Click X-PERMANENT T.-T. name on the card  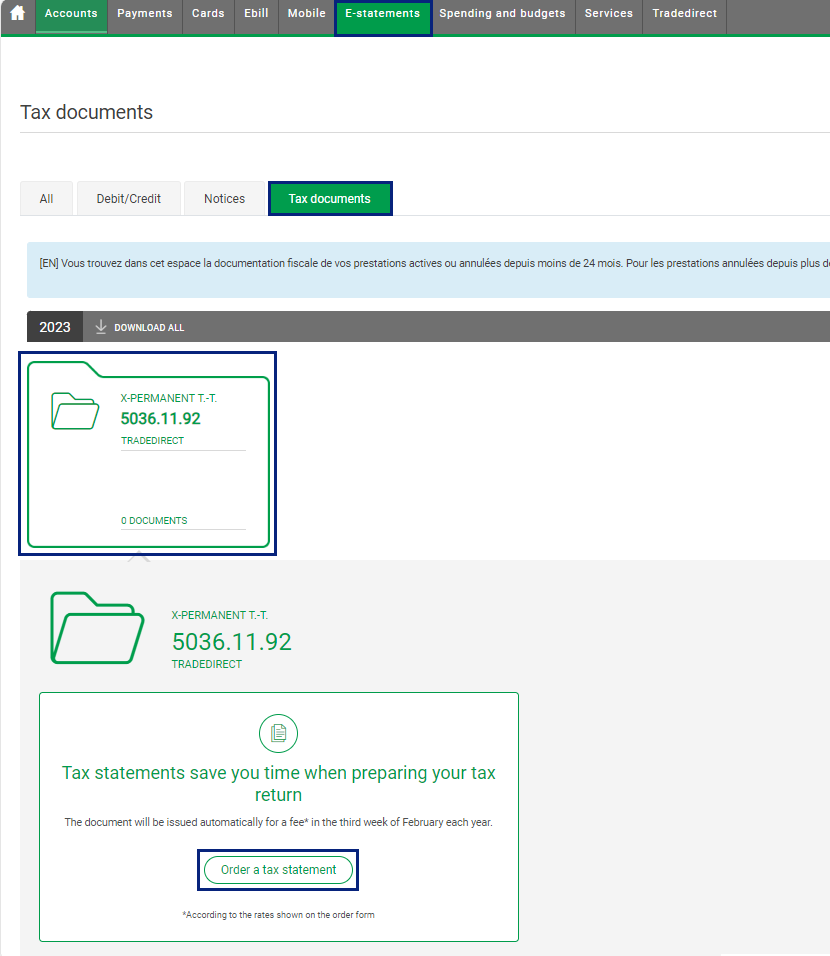point(169,398)
